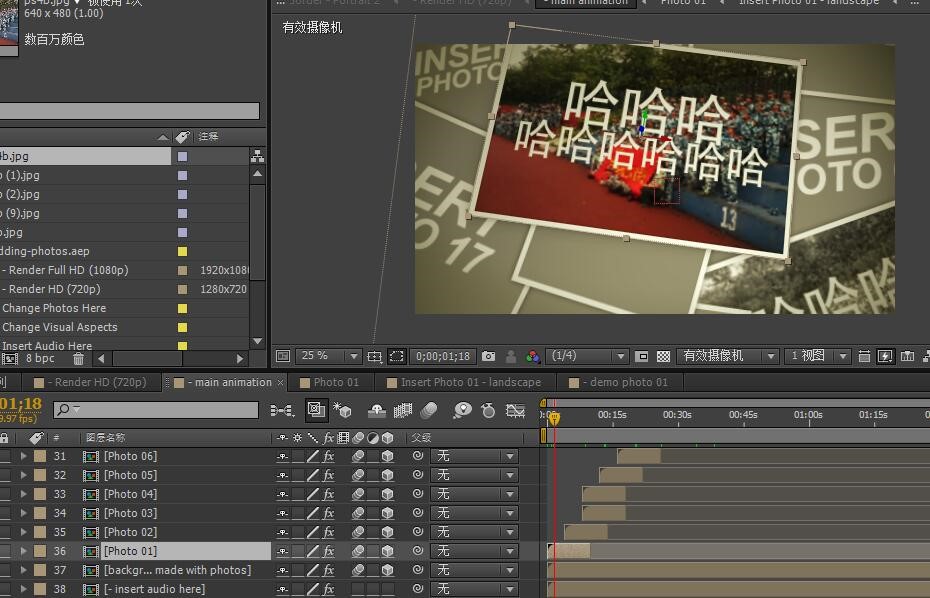Delete selected item with project trash icon
930x598 pixels.
pyautogui.click(x=78, y=358)
